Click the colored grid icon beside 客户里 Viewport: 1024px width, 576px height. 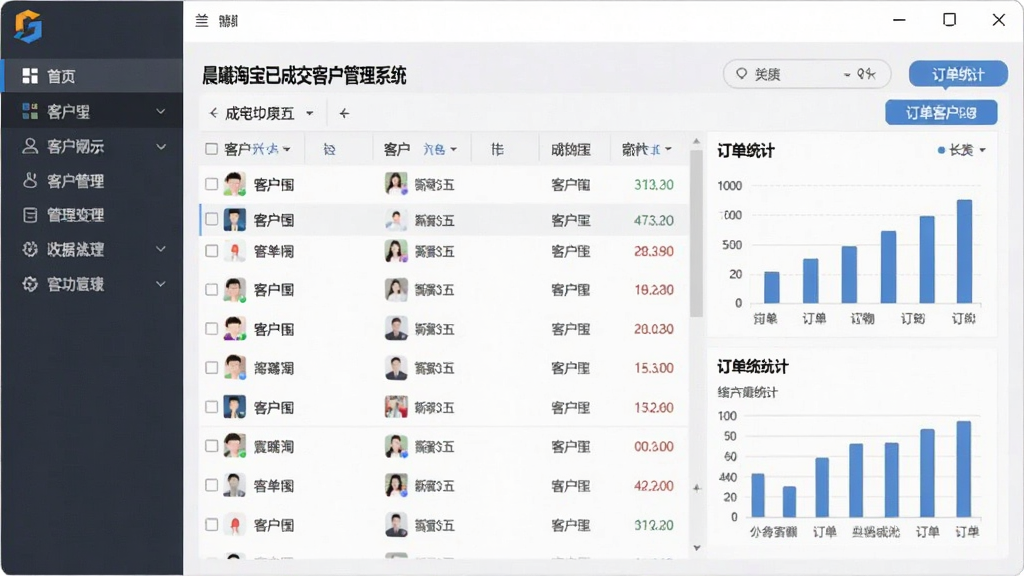[x=30, y=111]
